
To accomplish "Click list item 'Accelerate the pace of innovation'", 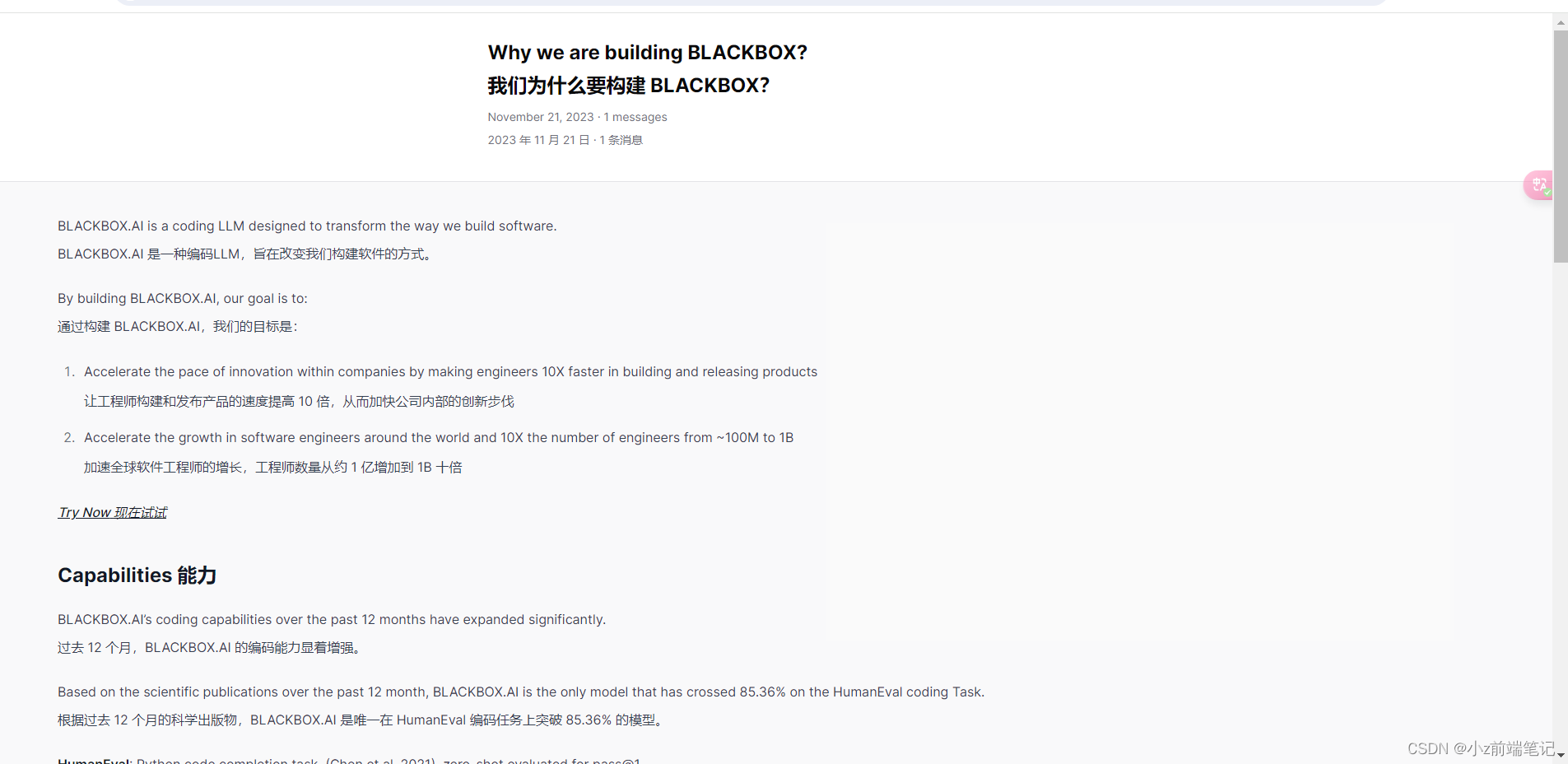I will point(450,372).
